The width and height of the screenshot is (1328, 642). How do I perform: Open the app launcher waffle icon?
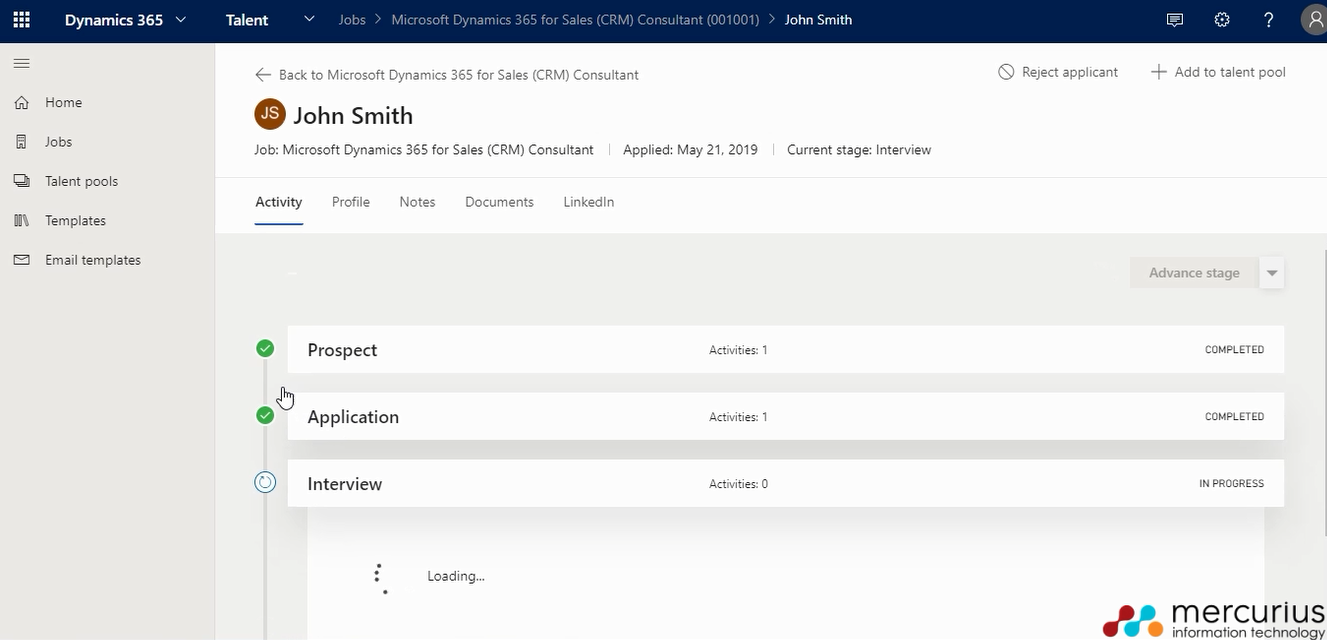point(21,20)
